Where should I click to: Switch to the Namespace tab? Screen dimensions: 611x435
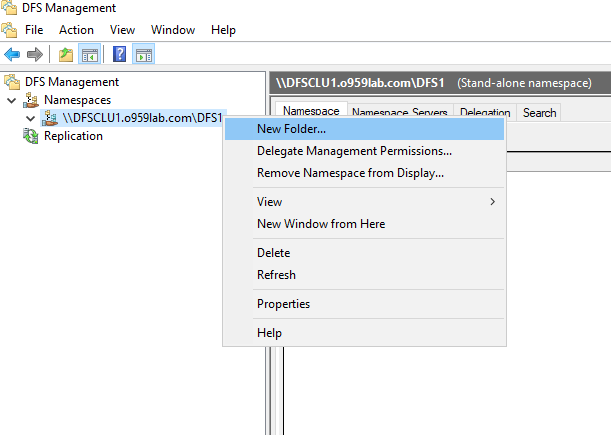click(x=311, y=110)
